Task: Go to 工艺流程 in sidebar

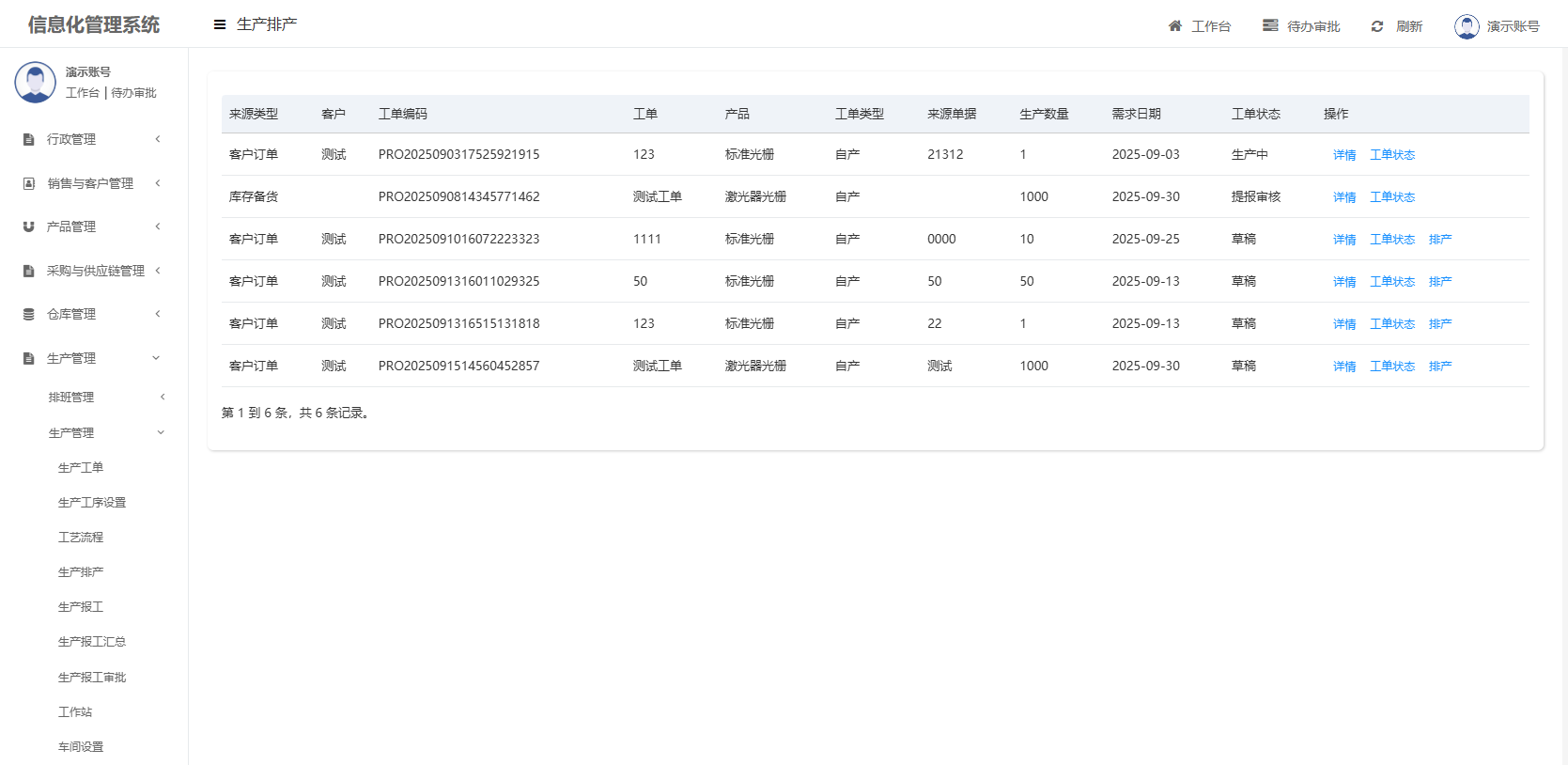Action: point(81,538)
